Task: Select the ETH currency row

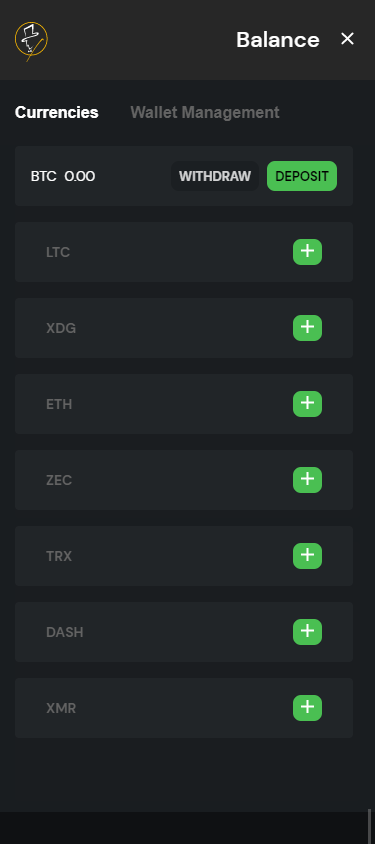Action: (x=184, y=404)
